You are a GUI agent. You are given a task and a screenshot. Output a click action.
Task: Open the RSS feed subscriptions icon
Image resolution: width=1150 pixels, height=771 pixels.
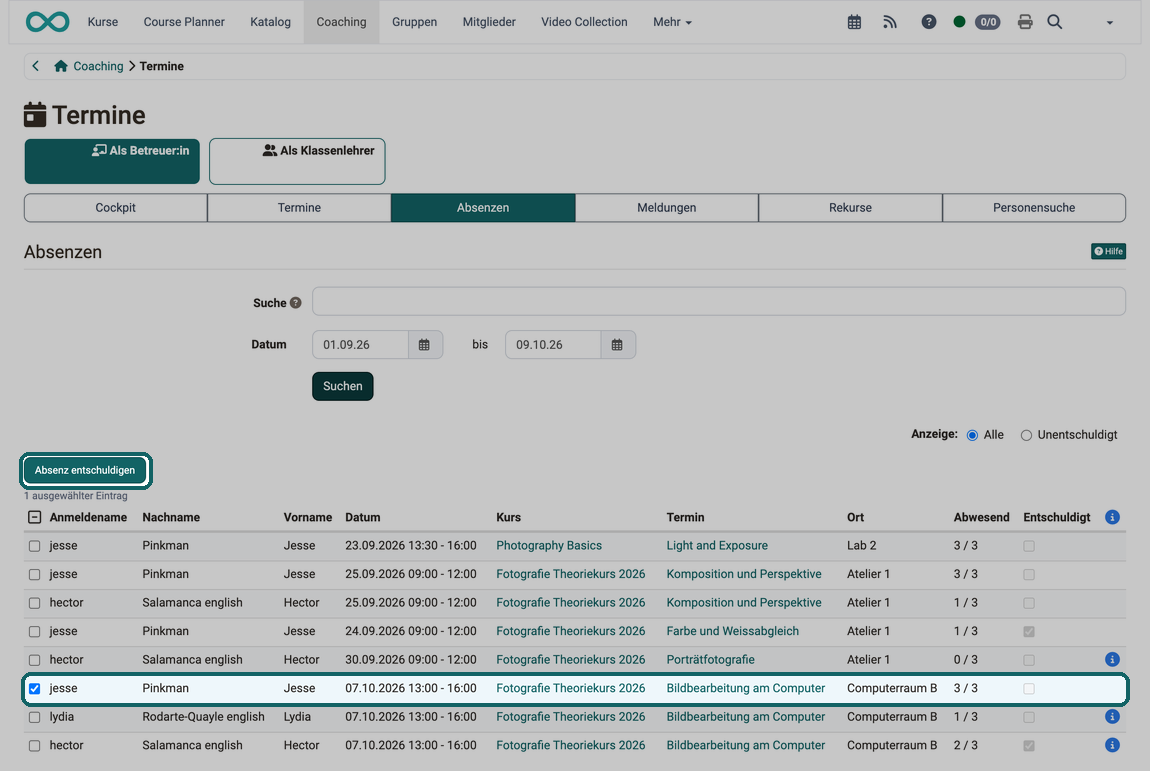pos(890,22)
